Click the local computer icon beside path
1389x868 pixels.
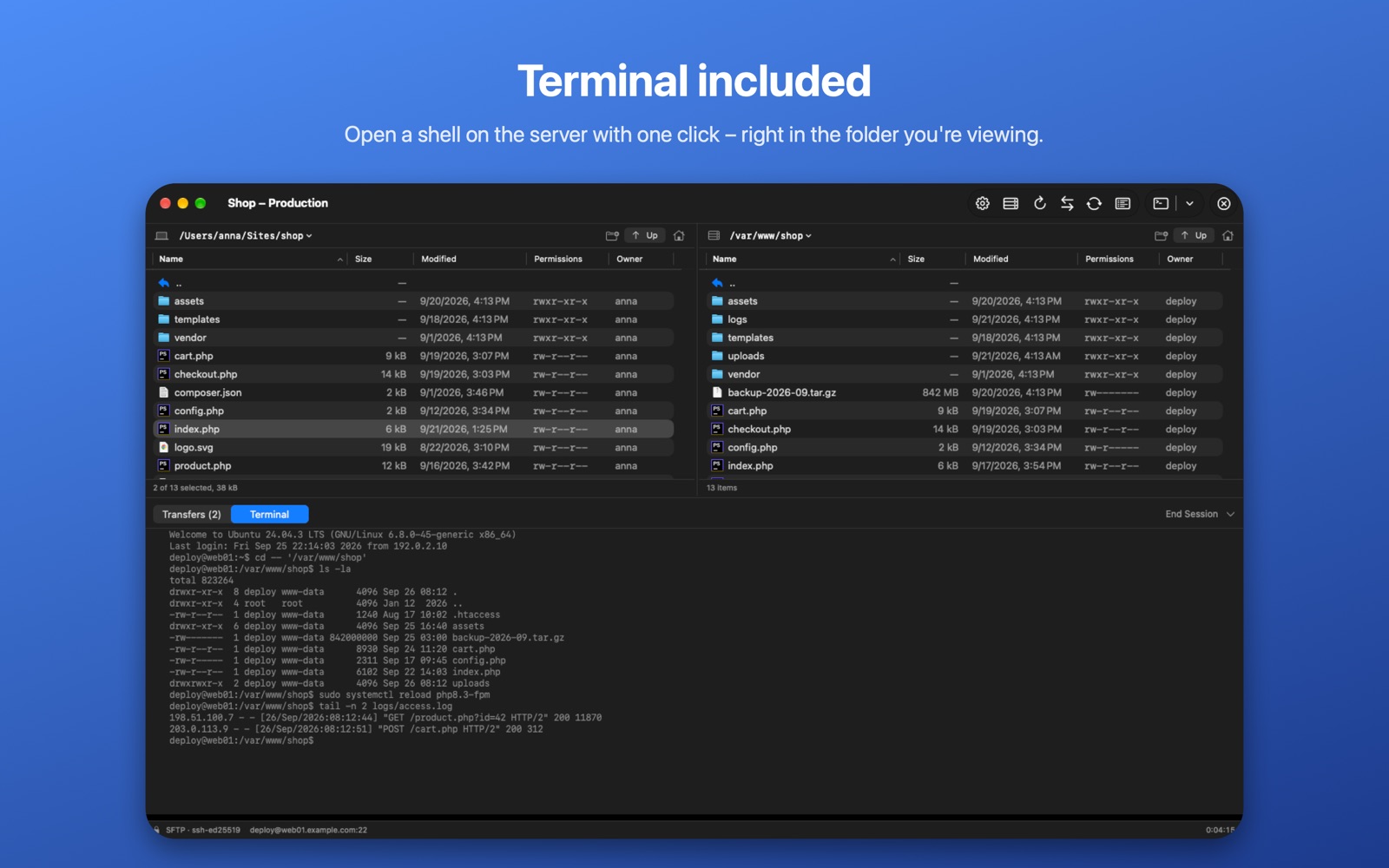tap(161, 235)
